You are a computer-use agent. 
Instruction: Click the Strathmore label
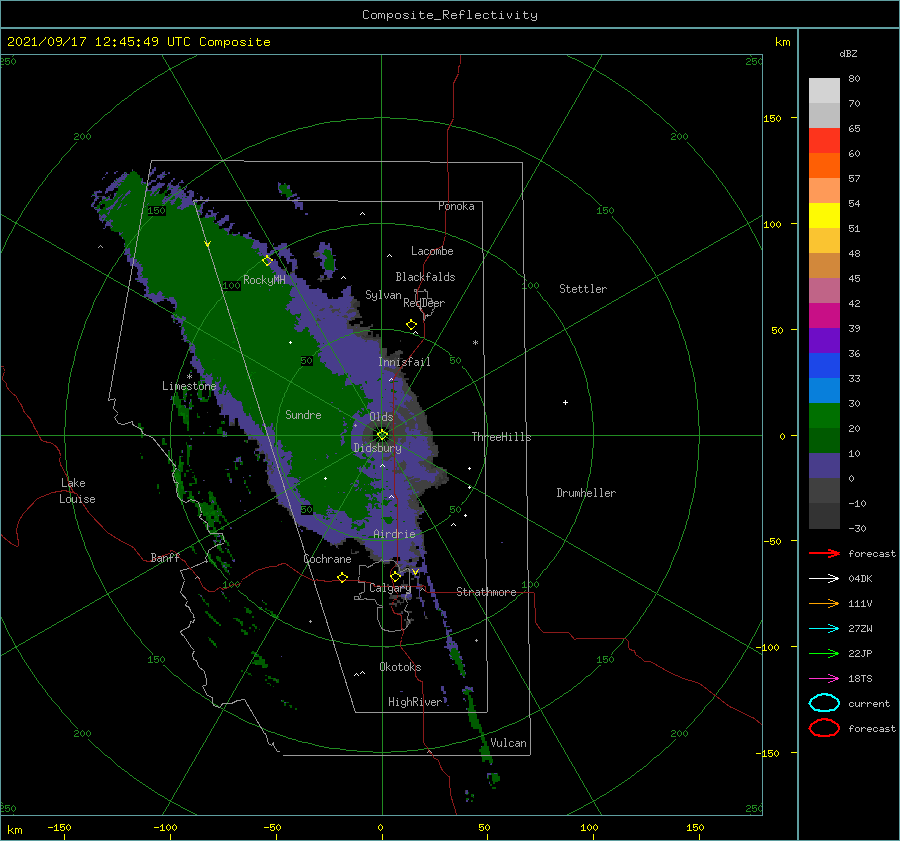coord(486,592)
